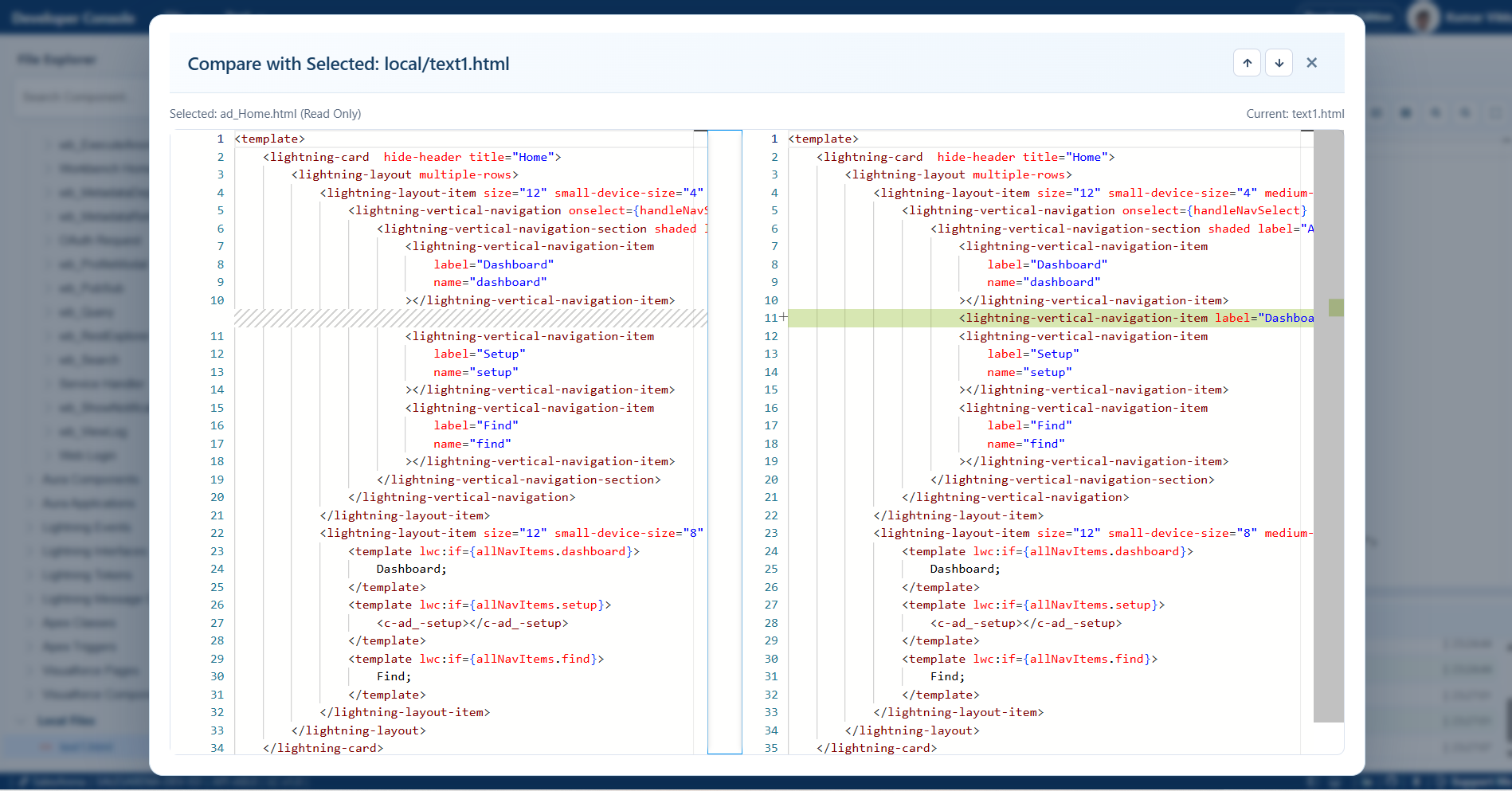Click line number 23 in text1.html gutter

(771, 533)
